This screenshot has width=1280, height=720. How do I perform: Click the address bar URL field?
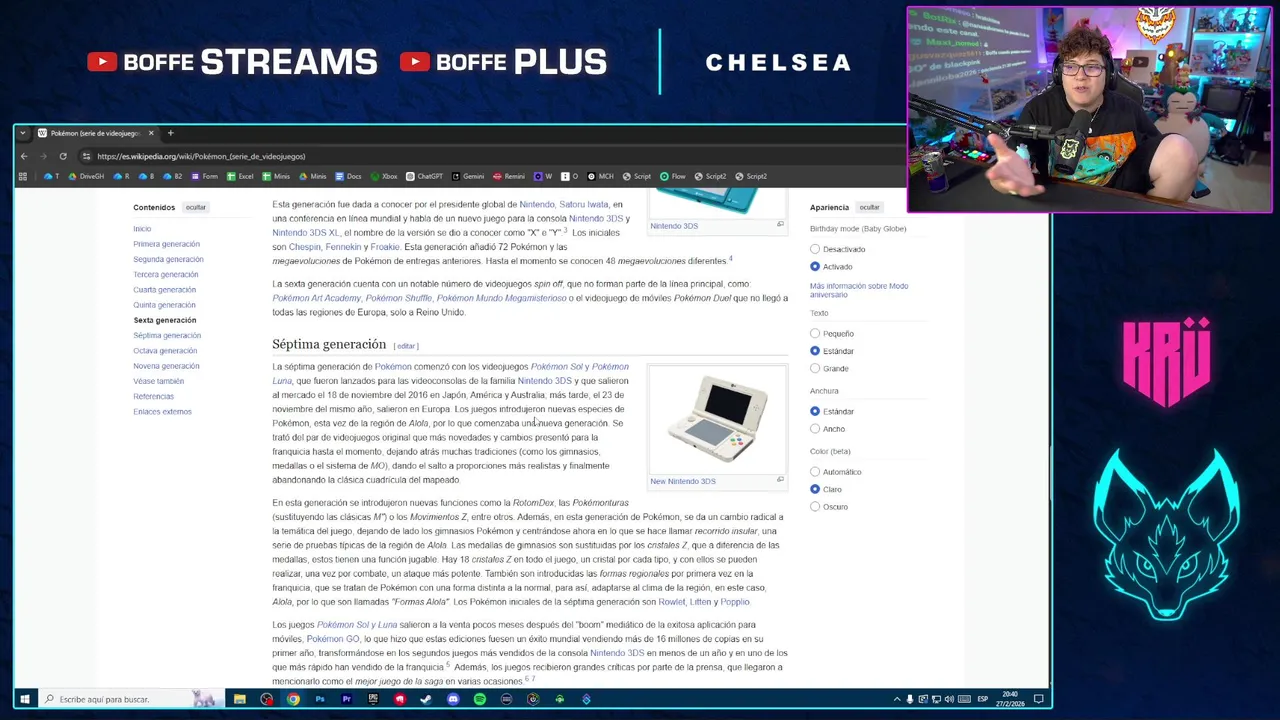coord(480,156)
